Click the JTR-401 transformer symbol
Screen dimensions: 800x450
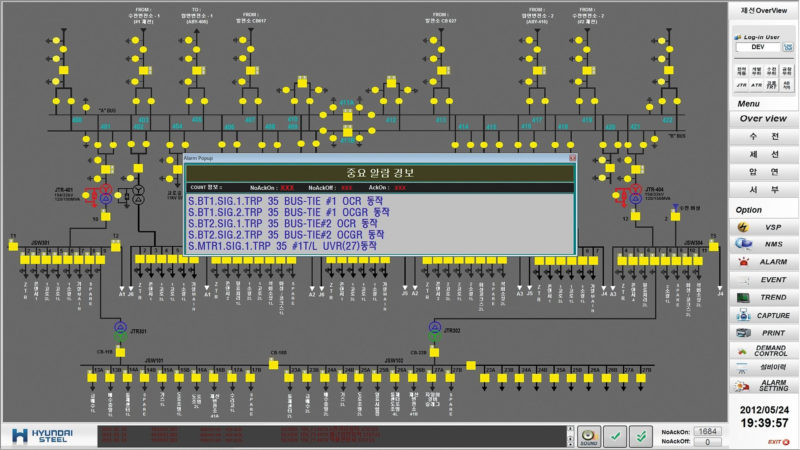[x=106, y=194]
